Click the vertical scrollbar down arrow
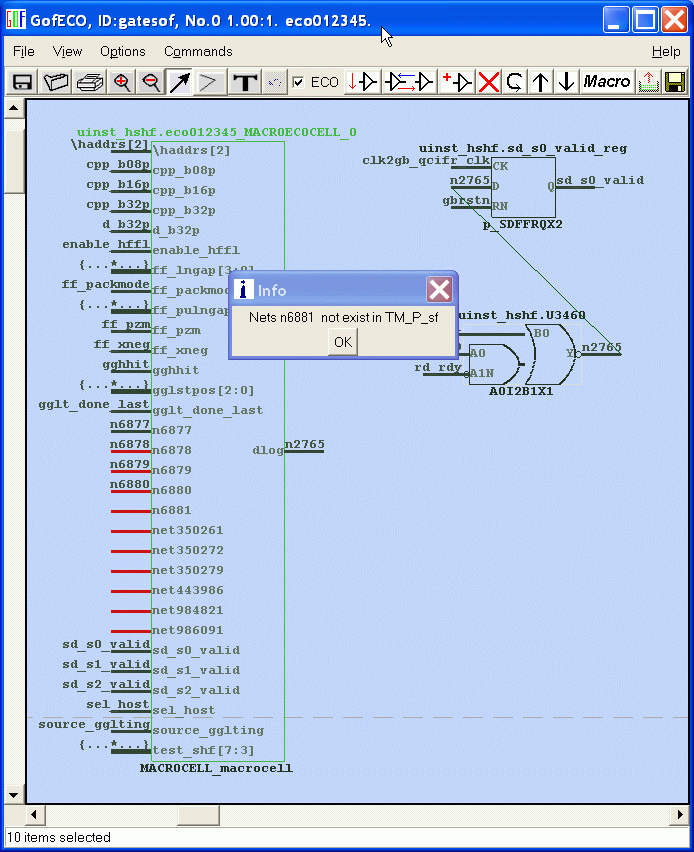694x852 pixels. click(14, 795)
